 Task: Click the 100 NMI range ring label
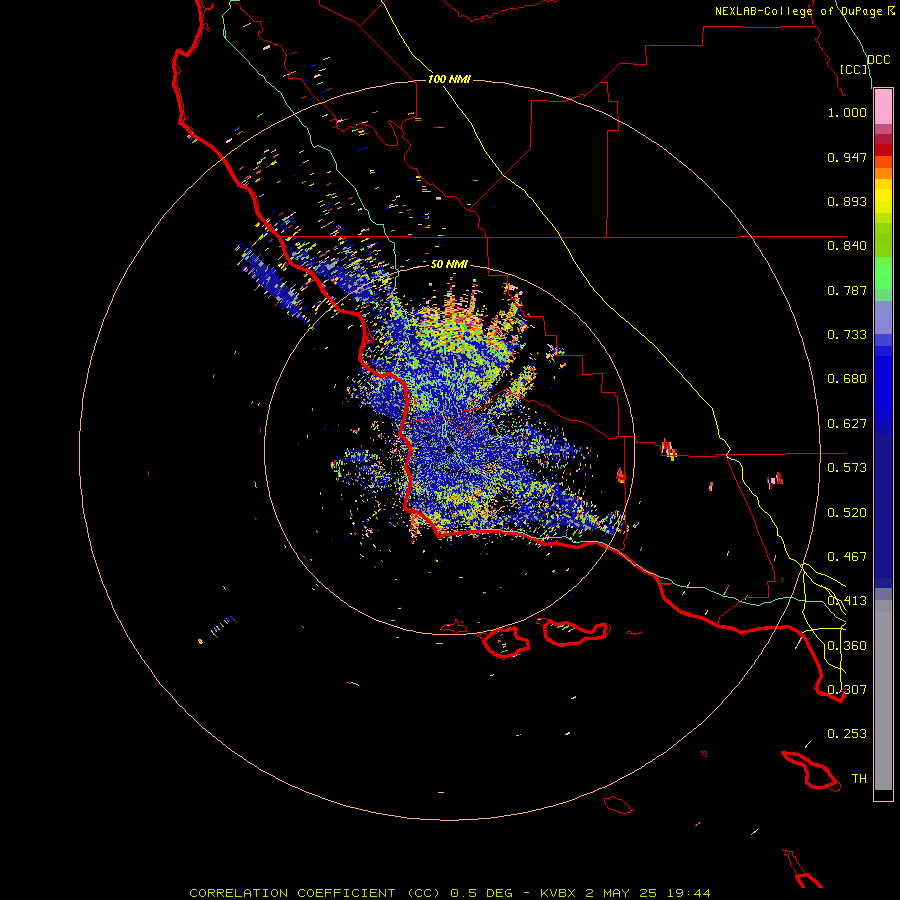(449, 79)
